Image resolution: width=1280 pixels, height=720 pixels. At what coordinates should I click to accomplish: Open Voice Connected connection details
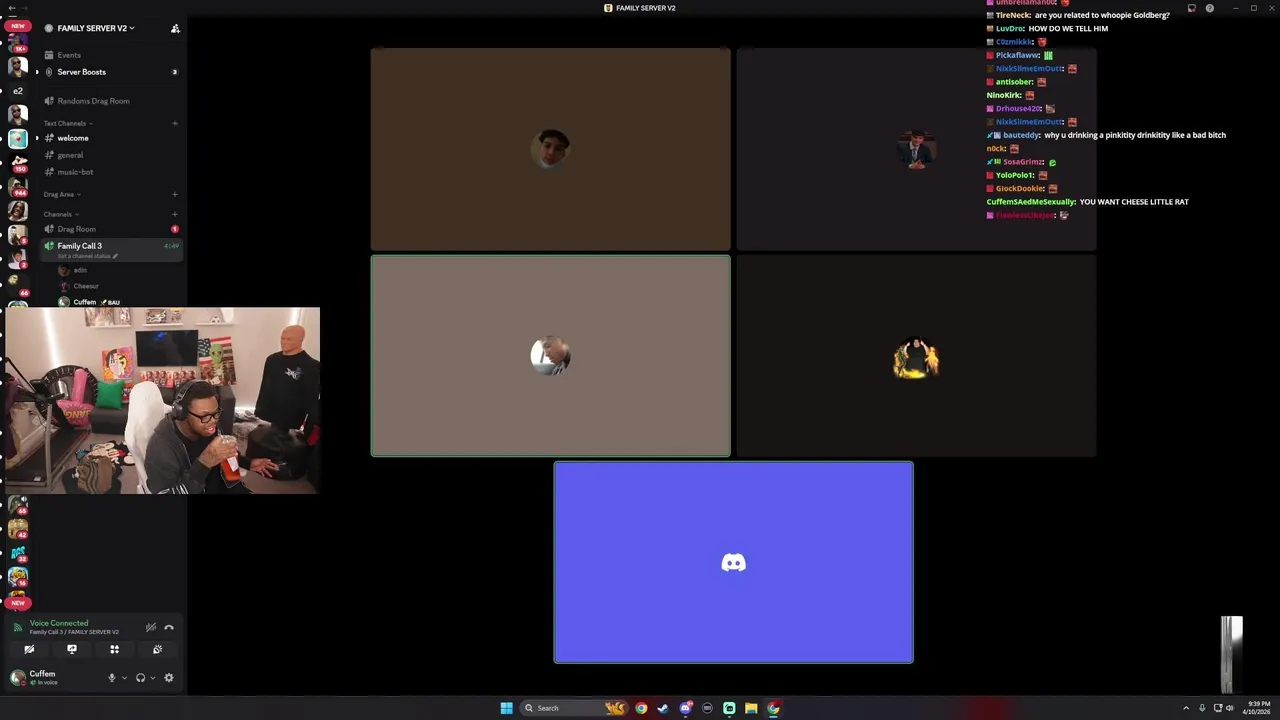click(x=59, y=623)
